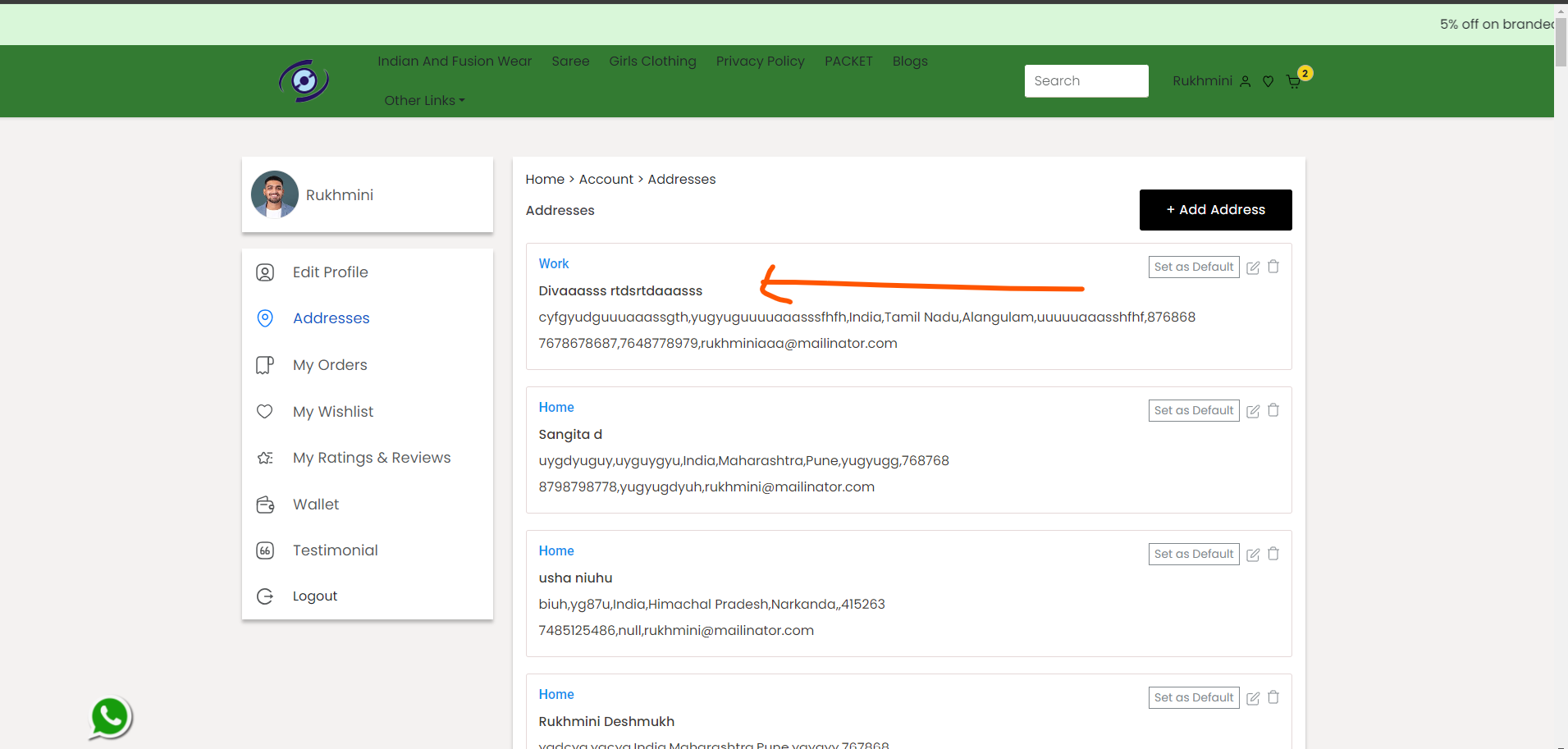
Task: Delete the Rukhmini Deshmukh address
Action: (x=1273, y=697)
